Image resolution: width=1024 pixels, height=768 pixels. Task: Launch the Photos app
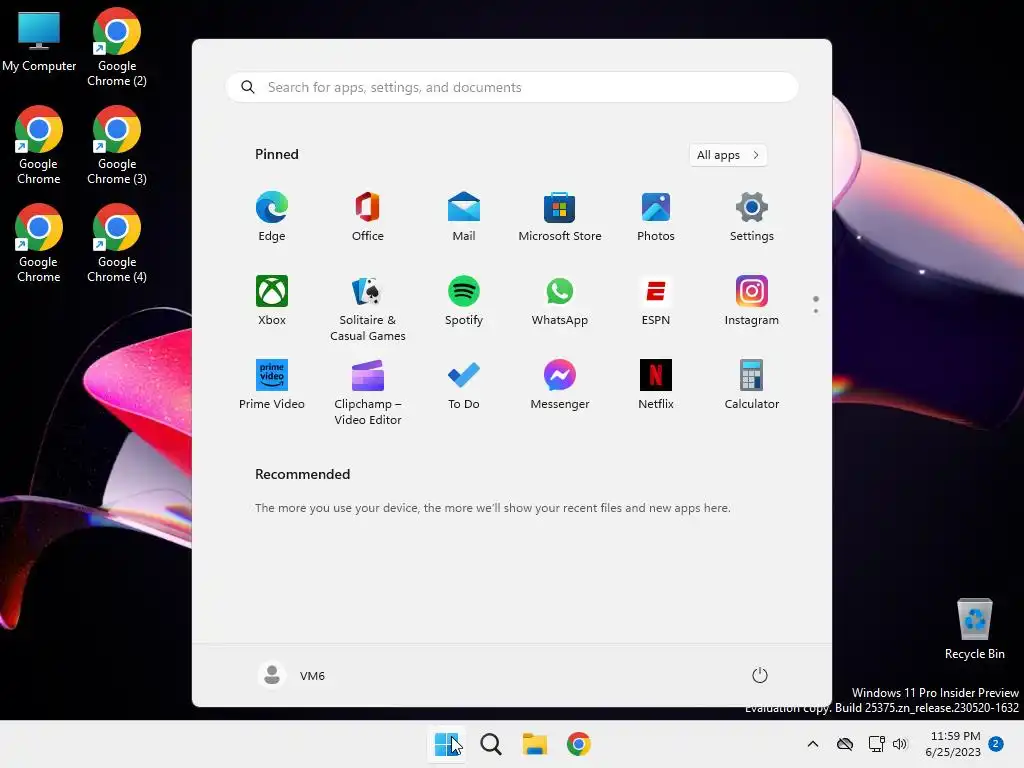coord(656,217)
